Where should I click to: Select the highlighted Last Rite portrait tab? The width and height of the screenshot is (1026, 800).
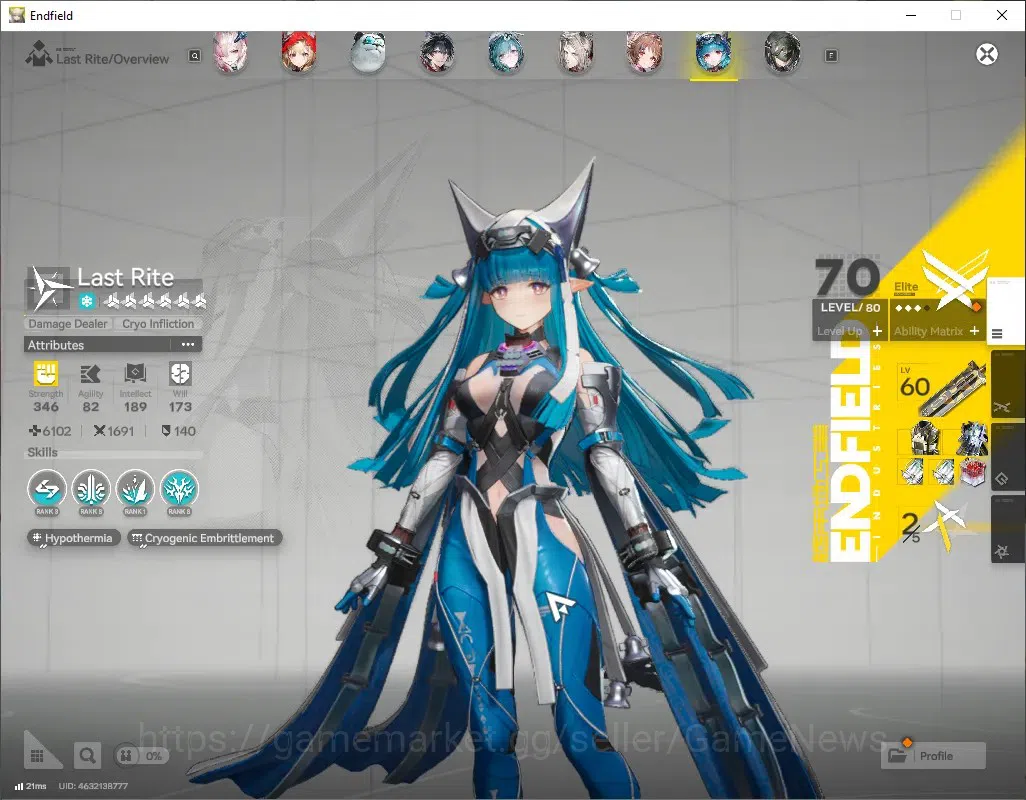pyautogui.click(x=714, y=55)
